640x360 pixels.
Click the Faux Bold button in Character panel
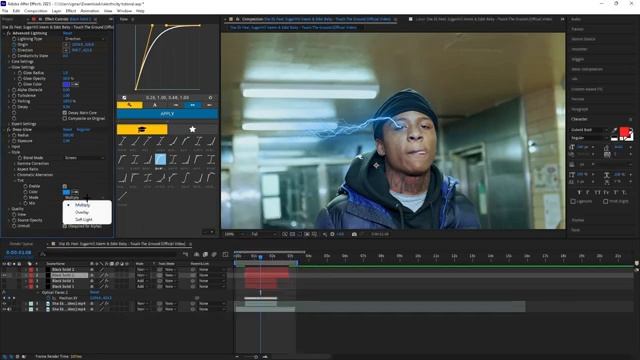pyautogui.click(x=579, y=192)
